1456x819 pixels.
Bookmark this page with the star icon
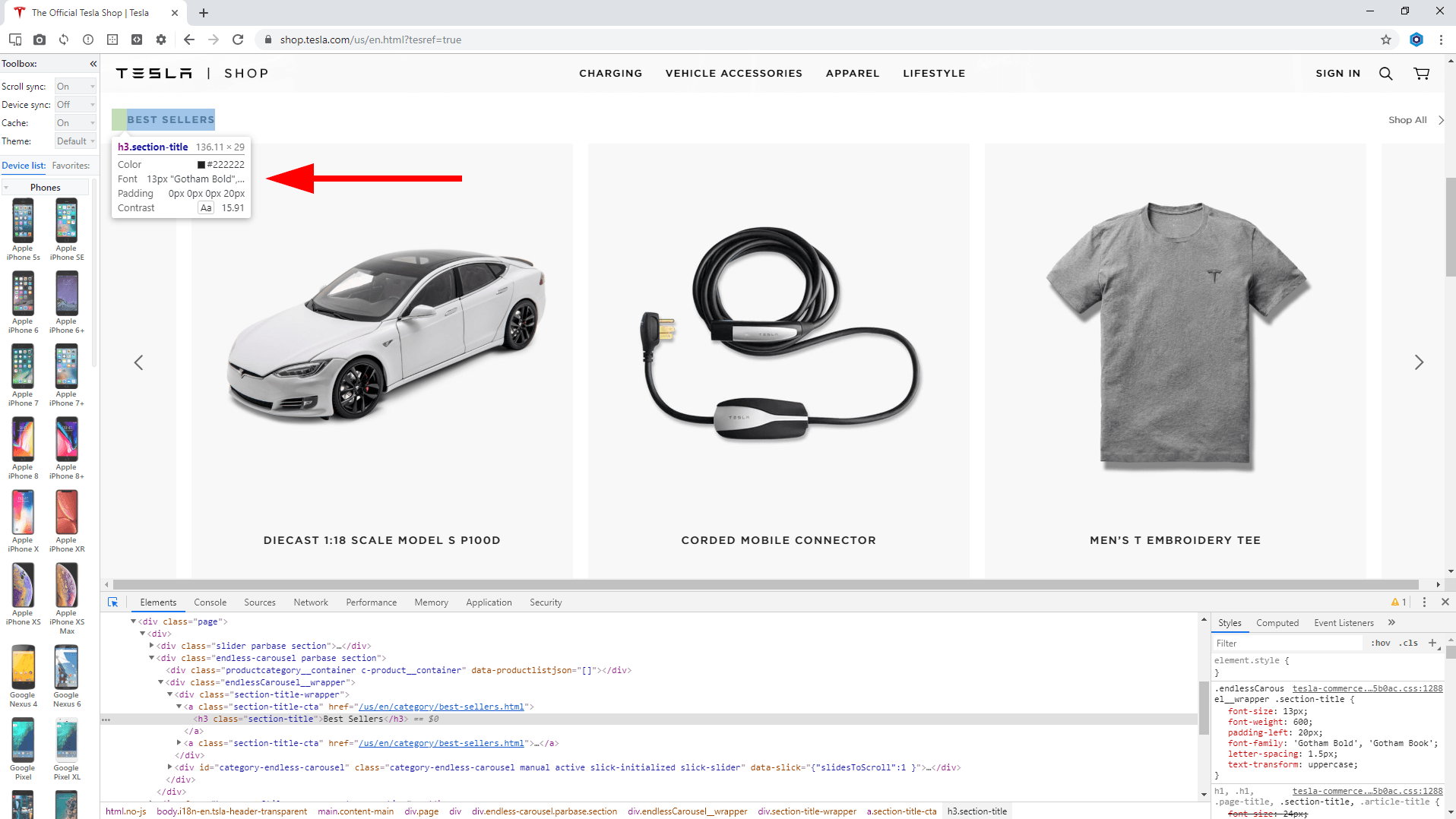click(x=1386, y=40)
